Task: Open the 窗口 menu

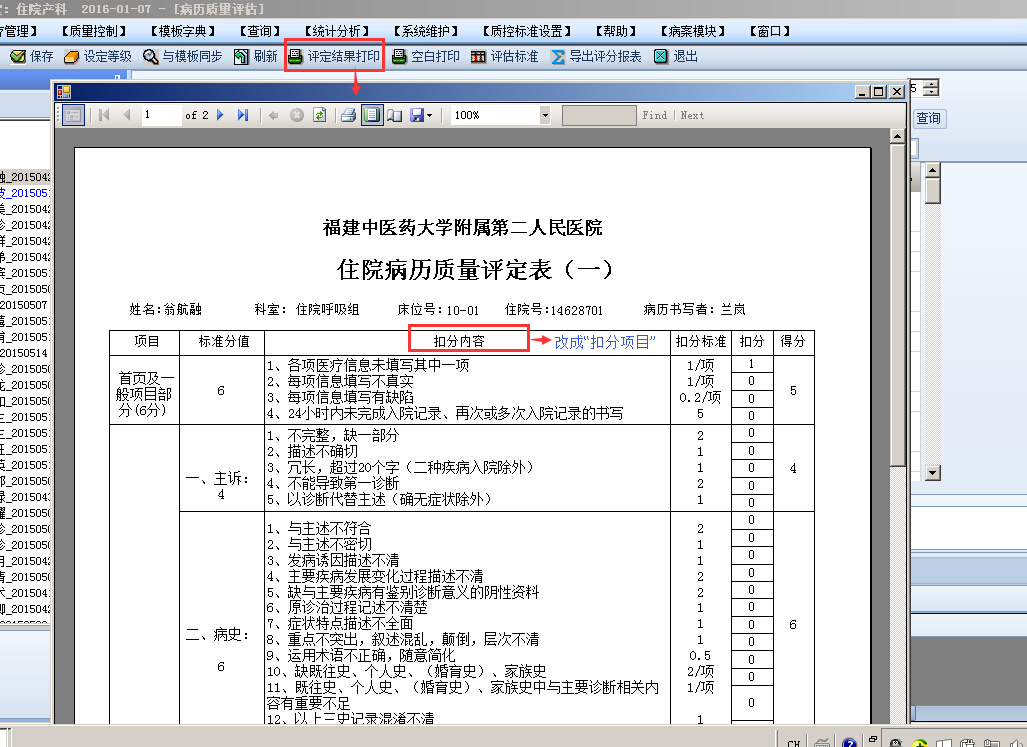Action: coord(770,31)
